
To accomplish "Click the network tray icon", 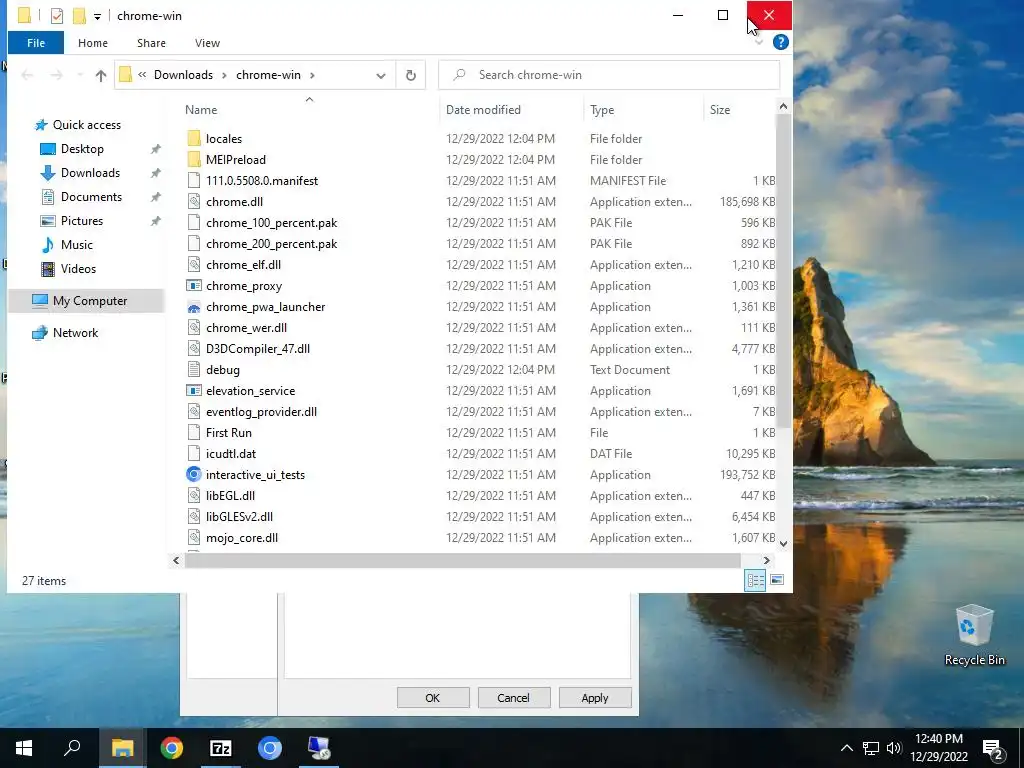I will 871,748.
